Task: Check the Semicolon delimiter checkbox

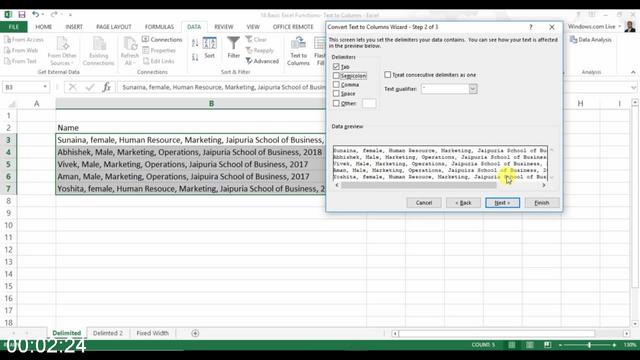Action: point(336,76)
